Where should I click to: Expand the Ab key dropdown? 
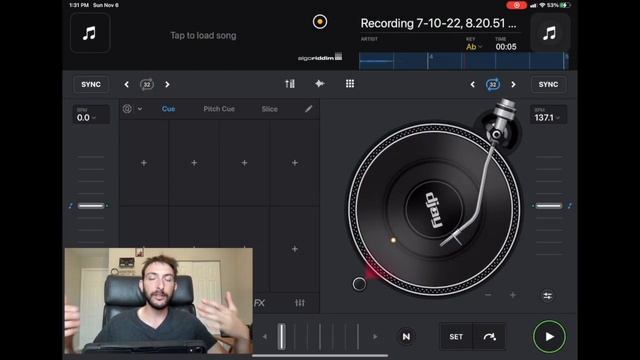(474, 47)
